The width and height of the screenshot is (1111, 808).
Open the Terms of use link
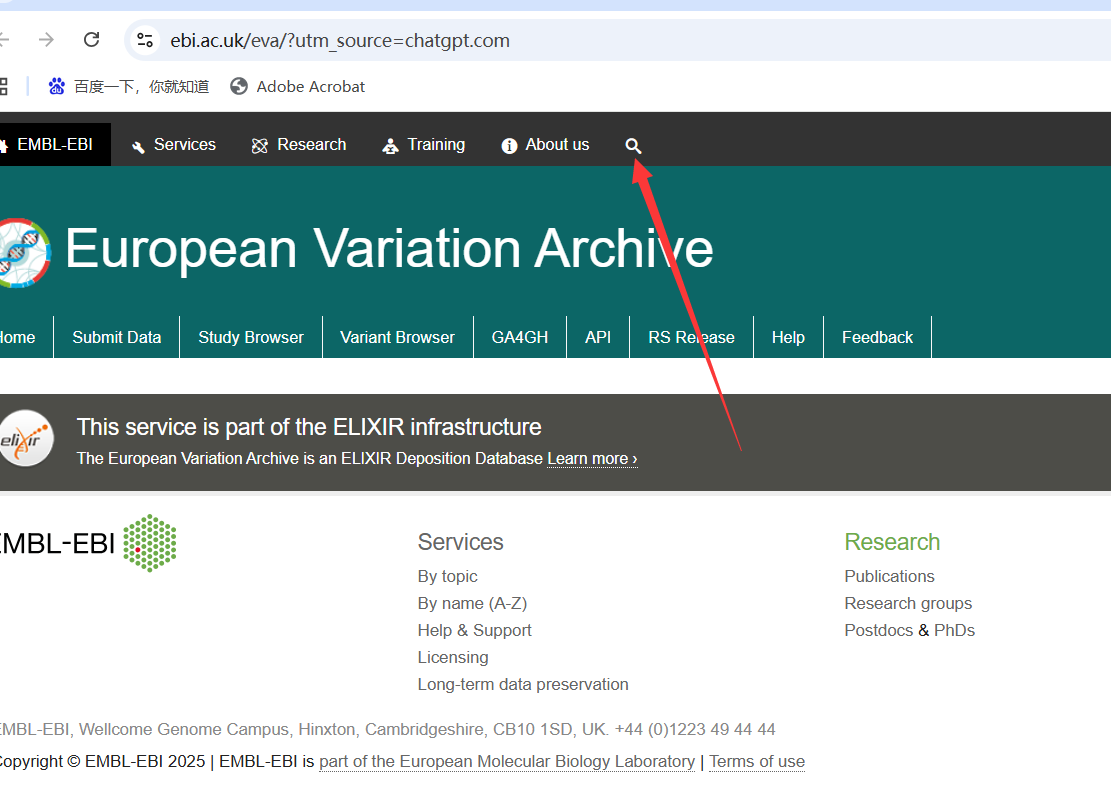pyautogui.click(x=757, y=761)
